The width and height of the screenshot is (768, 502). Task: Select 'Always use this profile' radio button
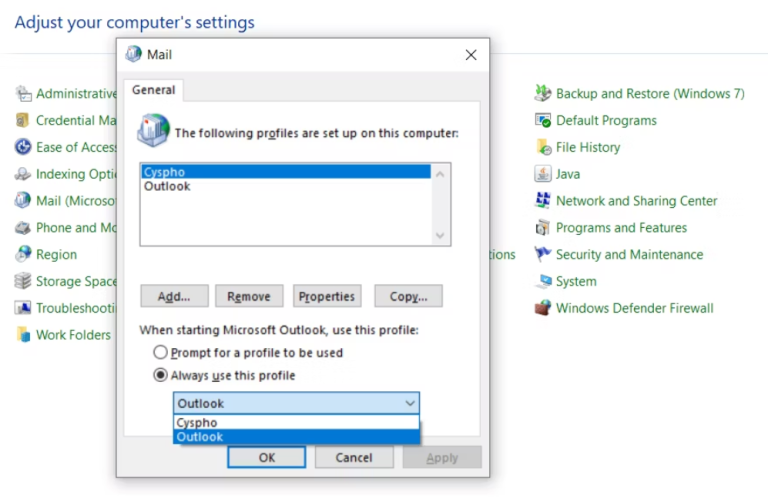(160, 375)
